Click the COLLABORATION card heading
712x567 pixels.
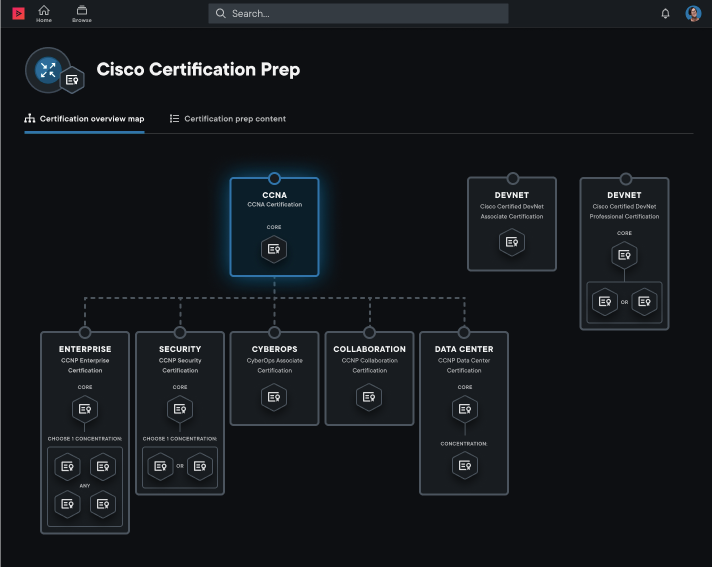[x=369, y=349]
